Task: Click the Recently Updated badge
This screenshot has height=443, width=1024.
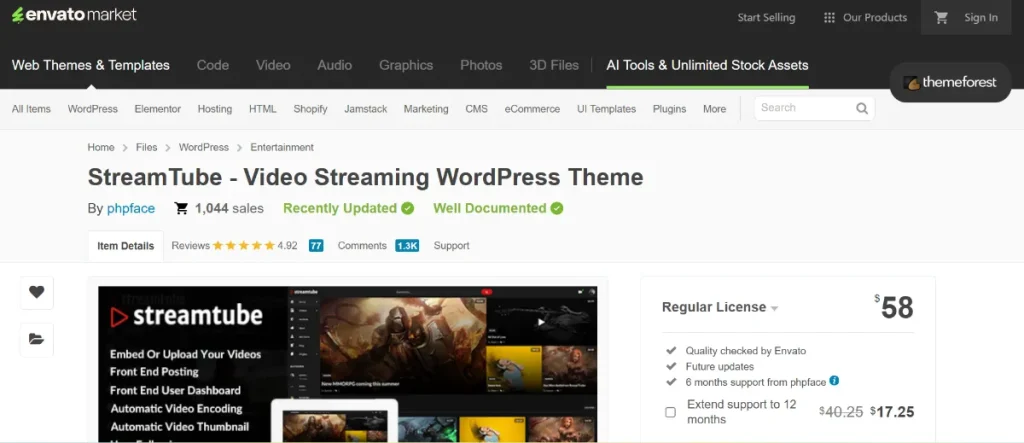Action: click(349, 208)
